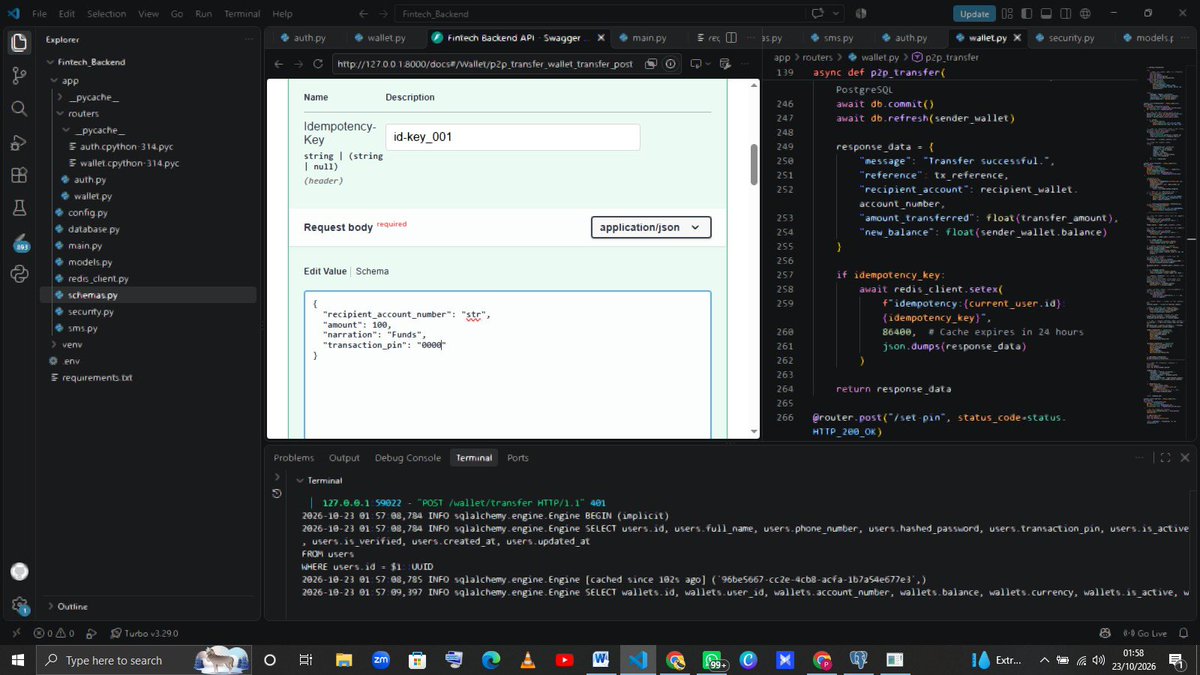Collapse the routers folder
This screenshot has height=675, width=1200.
(61, 114)
